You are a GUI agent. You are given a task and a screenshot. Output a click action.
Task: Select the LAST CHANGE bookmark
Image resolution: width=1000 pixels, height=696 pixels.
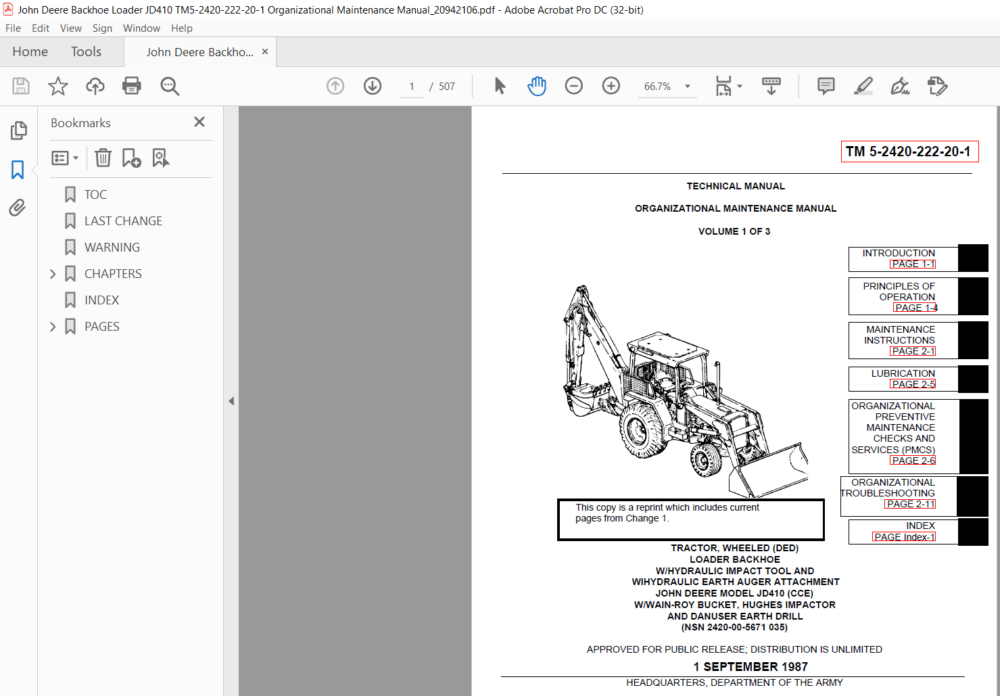pyautogui.click(x=123, y=221)
